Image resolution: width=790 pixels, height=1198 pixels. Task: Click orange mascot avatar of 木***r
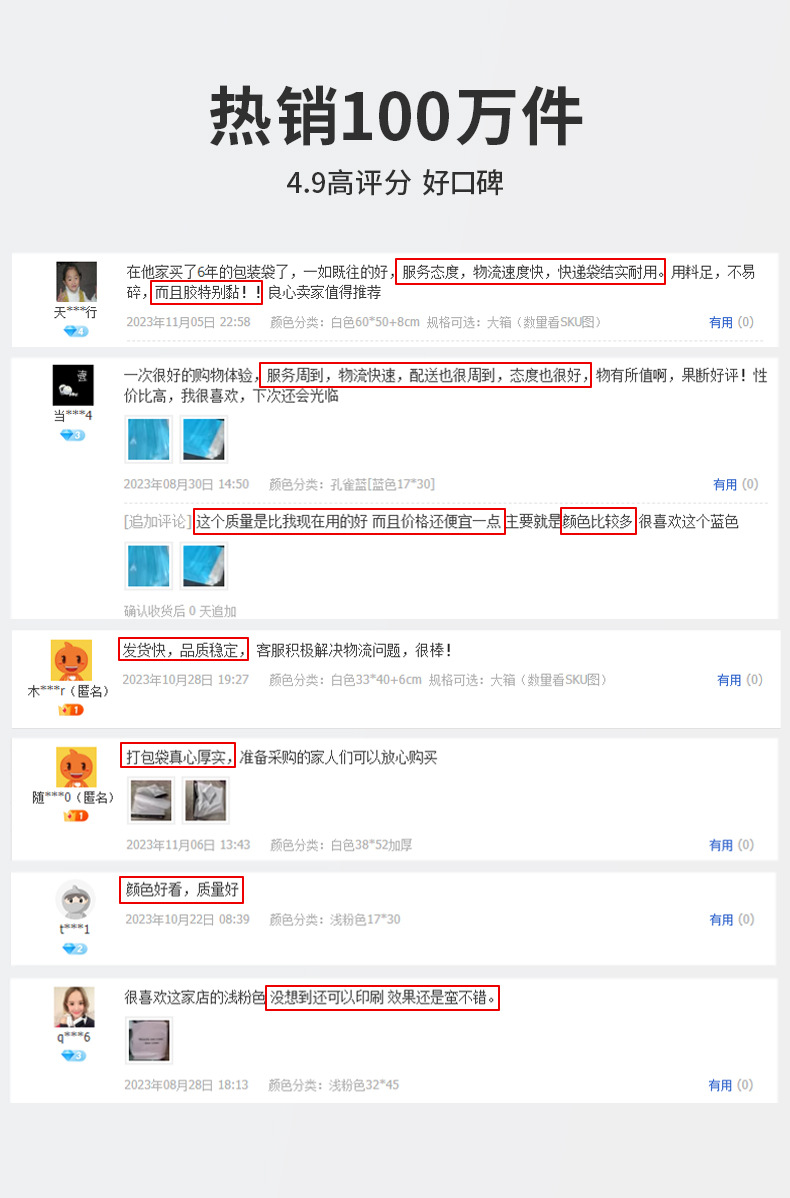click(x=71, y=660)
